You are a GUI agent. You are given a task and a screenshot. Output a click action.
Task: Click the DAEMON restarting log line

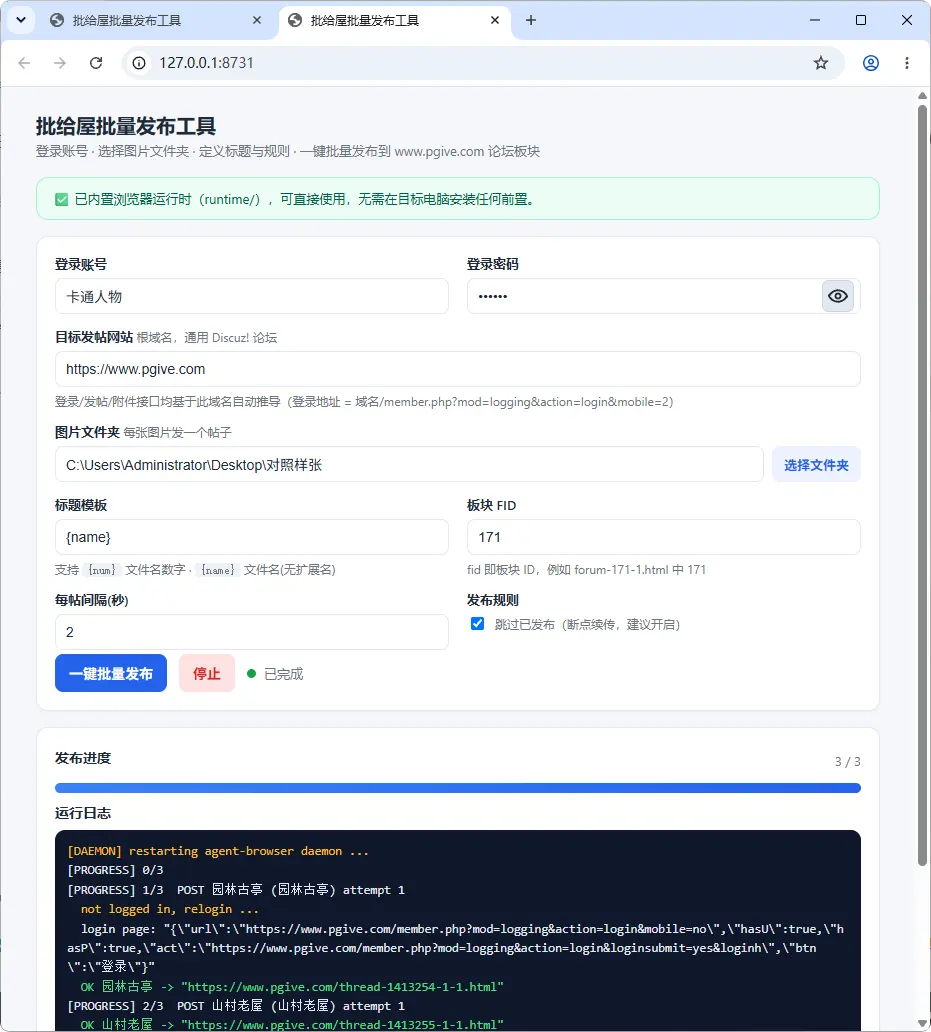pyautogui.click(x=218, y=851)
